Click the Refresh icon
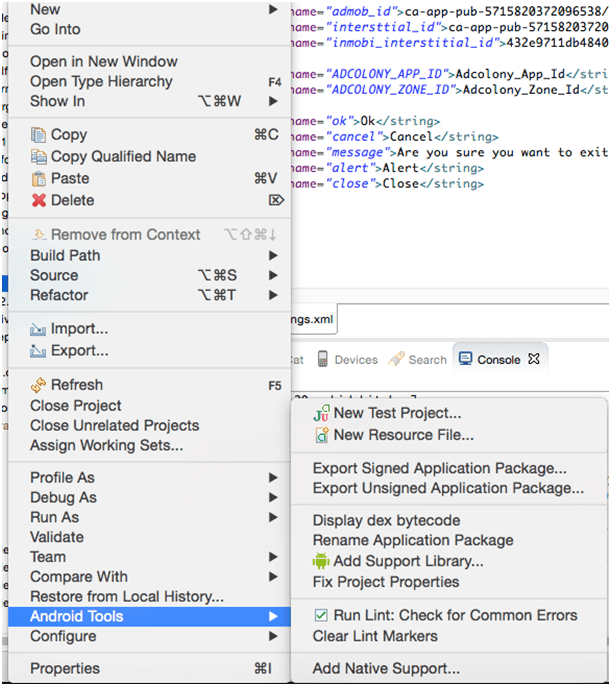Screen dimensions: 611x686 39,385
